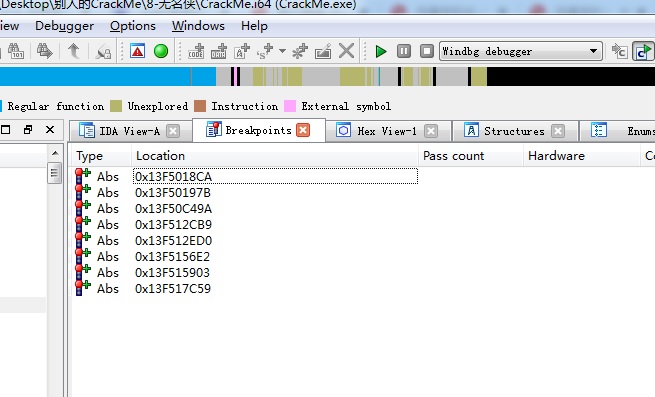Click the jump up arrow toolbar icon
Image resolution: width=655 pixels, height=397 pixels.
(74, 51)
